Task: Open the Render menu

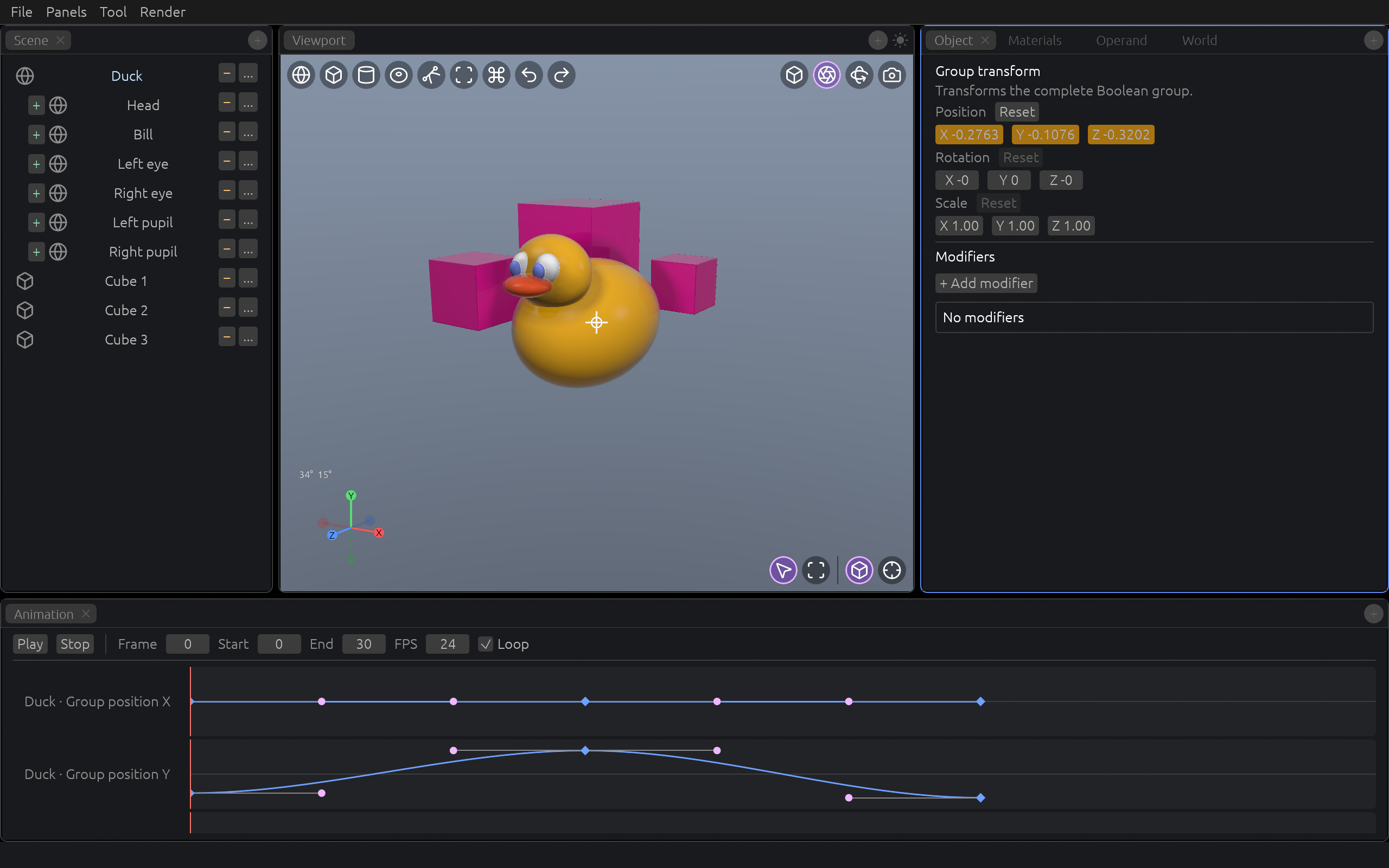Action: (162, 12)
